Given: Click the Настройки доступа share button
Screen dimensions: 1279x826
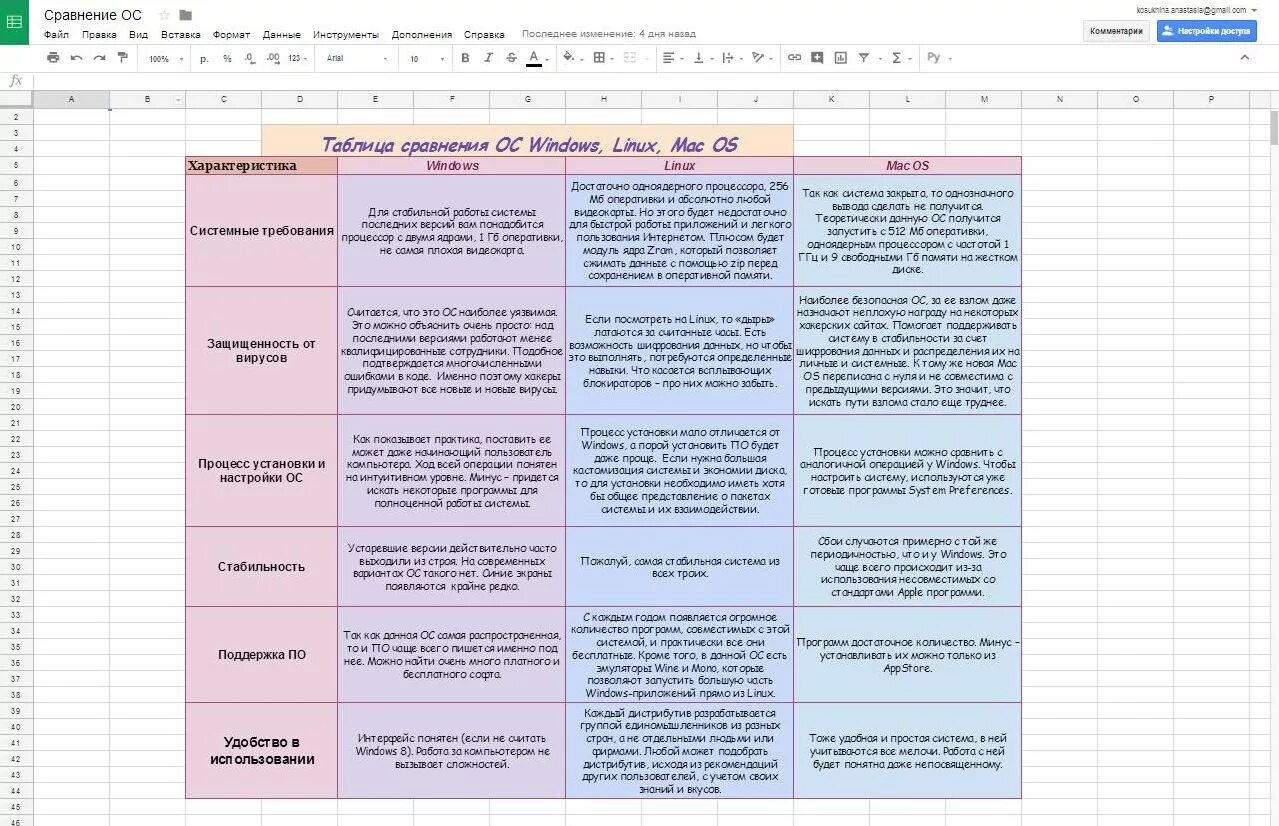Looking at the screenshot, I should coord(1207,31).
